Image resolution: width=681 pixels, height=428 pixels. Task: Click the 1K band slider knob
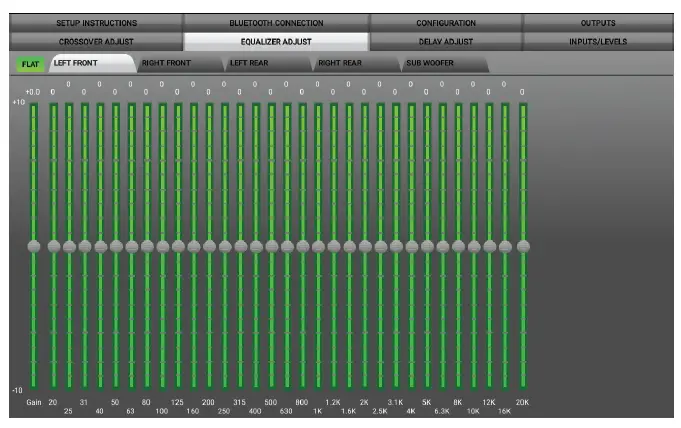[x=318, y=246]
